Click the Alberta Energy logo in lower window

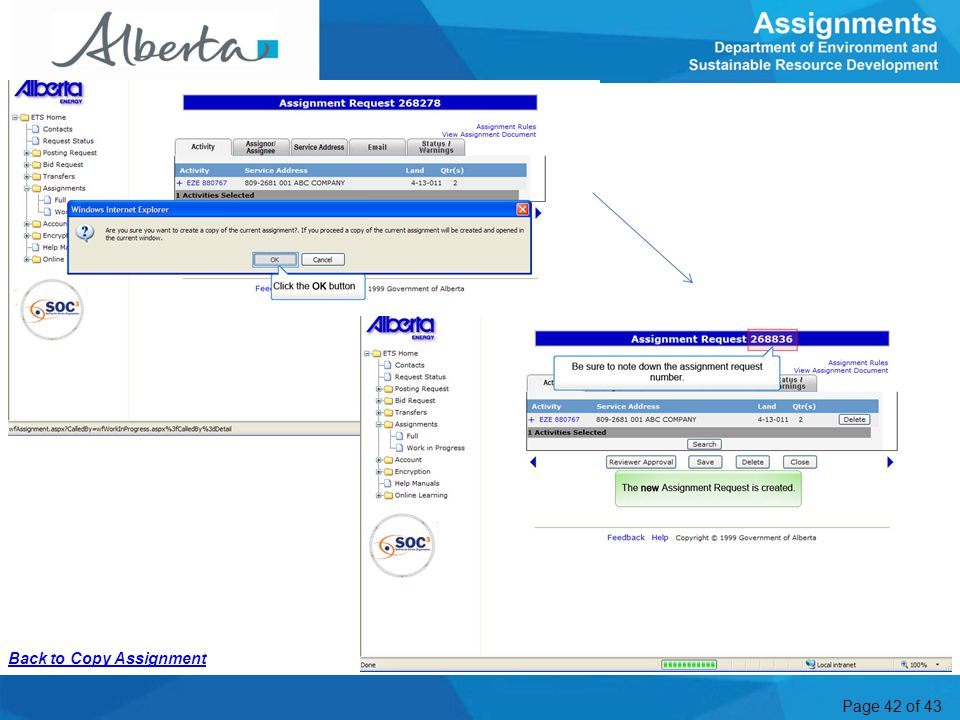[x=401, y=328]
